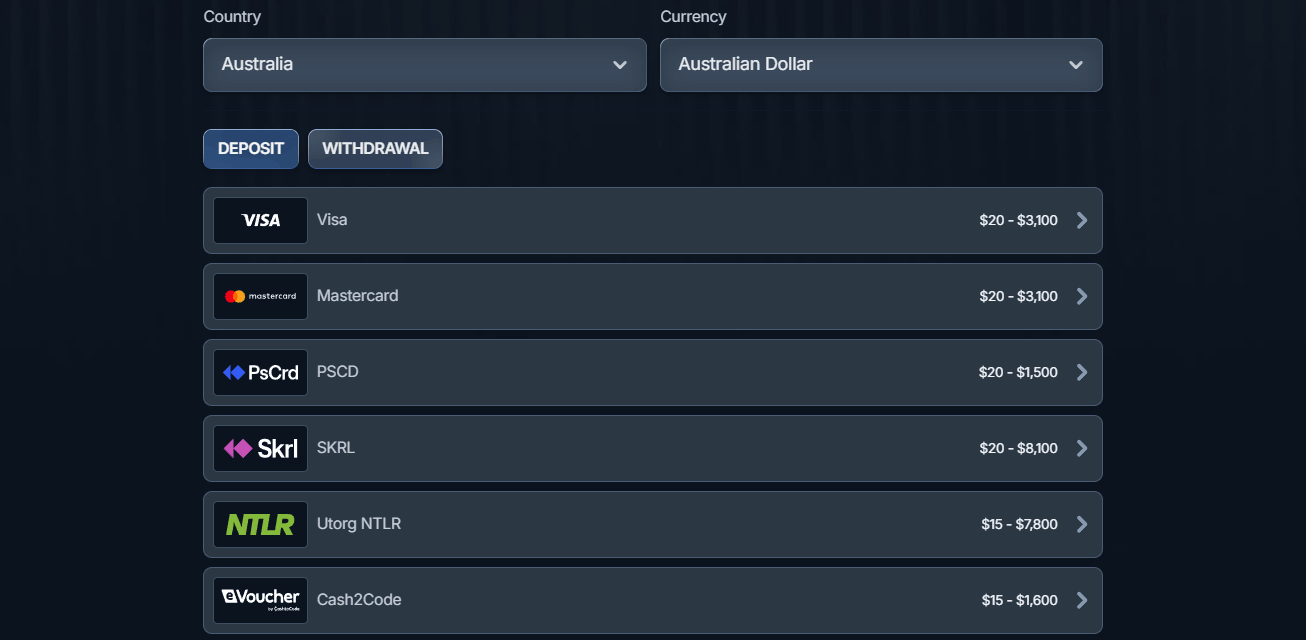This screenshot has width=1306, height=640.
Task: Select the PSCD payment row
Action: click(652, 372)
